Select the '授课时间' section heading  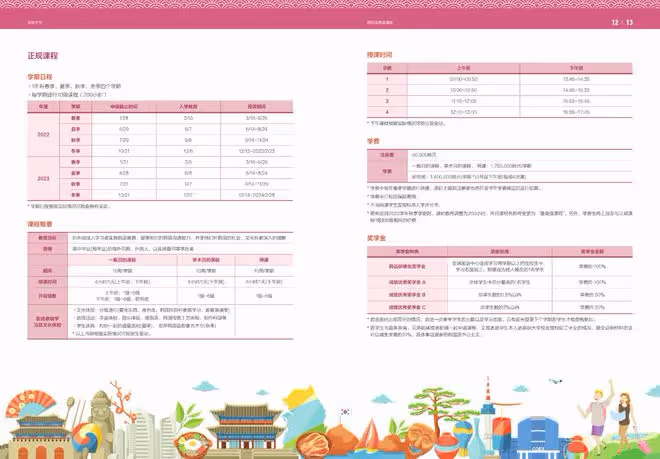[379, 55]
